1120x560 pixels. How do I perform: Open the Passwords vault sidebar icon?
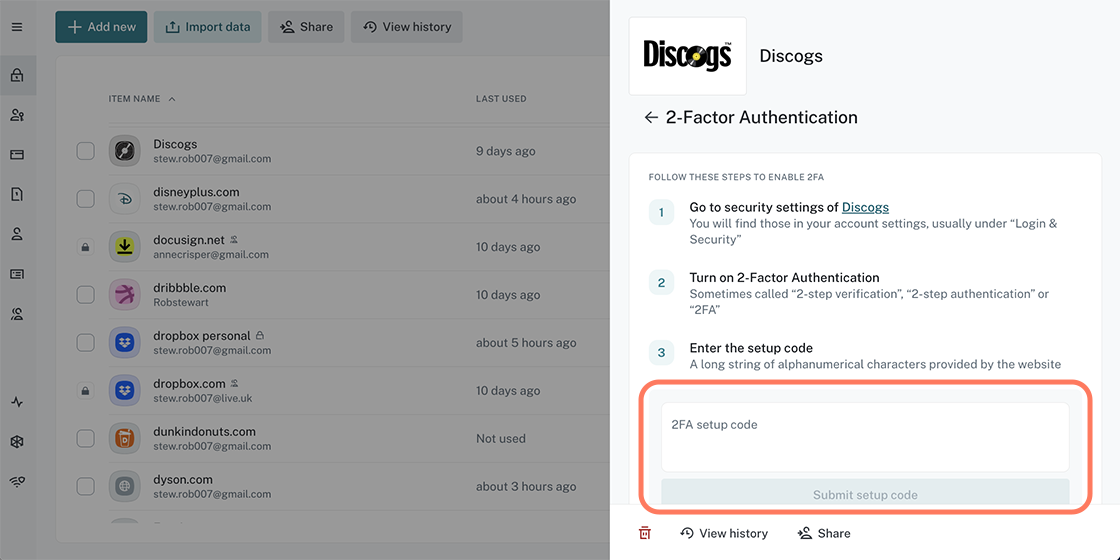click(x=17, y=75)
